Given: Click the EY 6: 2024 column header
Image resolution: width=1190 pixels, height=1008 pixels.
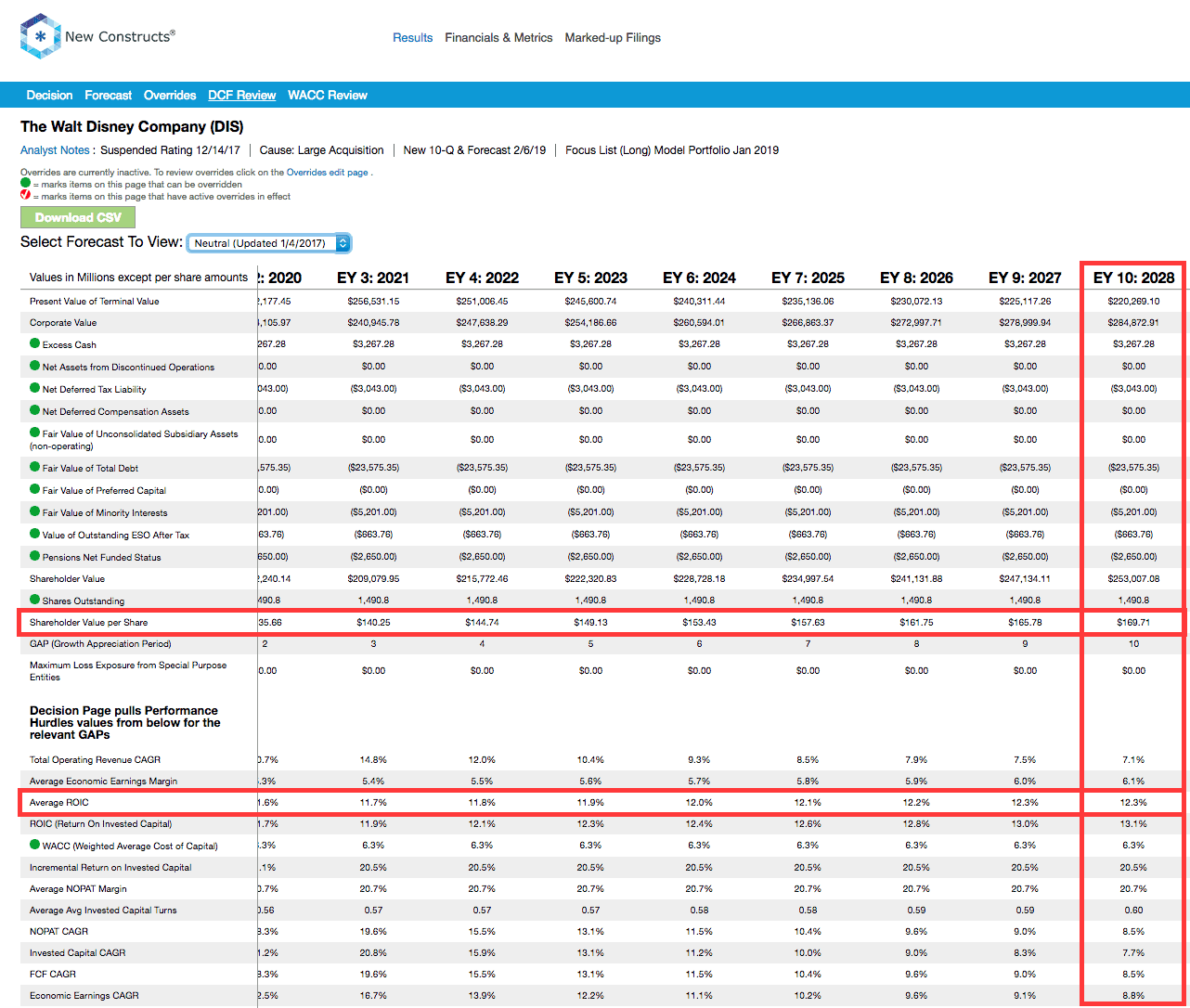Looking at the screenshot, I should tap(699, 278).
